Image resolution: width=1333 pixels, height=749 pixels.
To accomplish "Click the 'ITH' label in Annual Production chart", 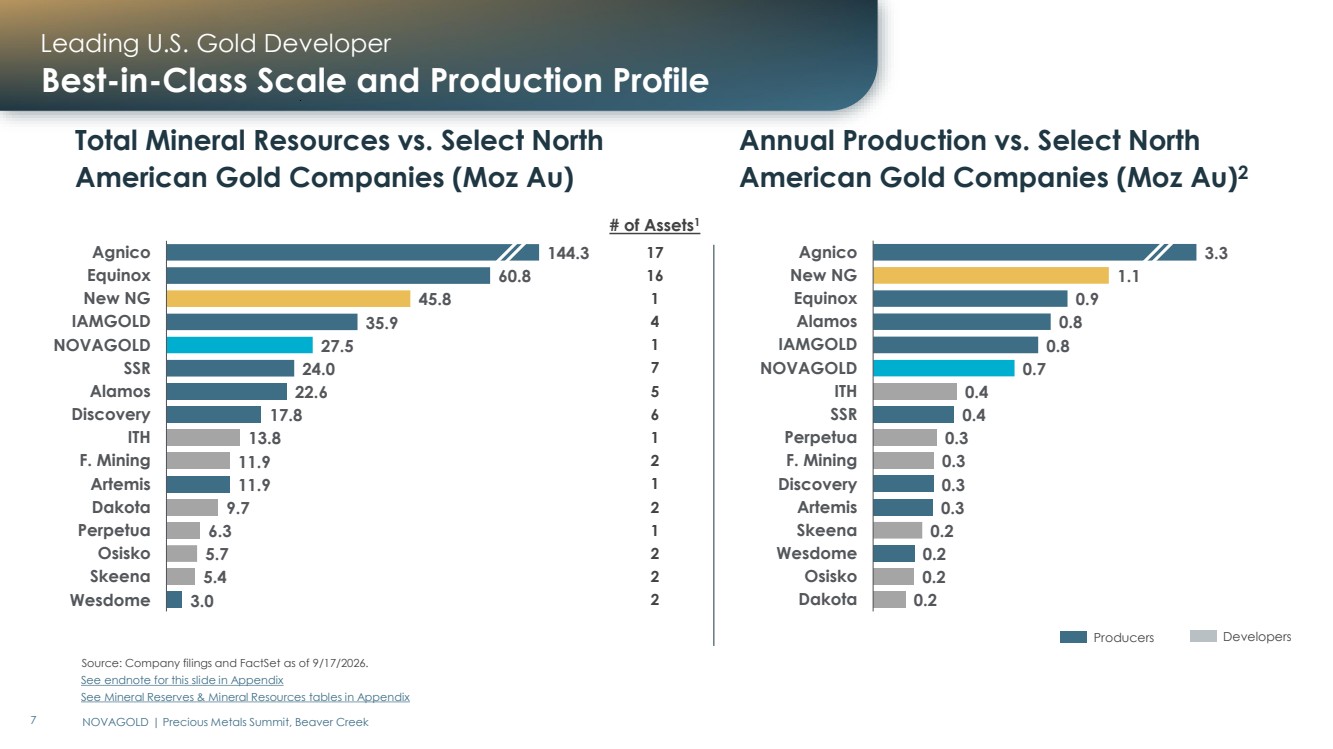I will (x=845, y=391).
